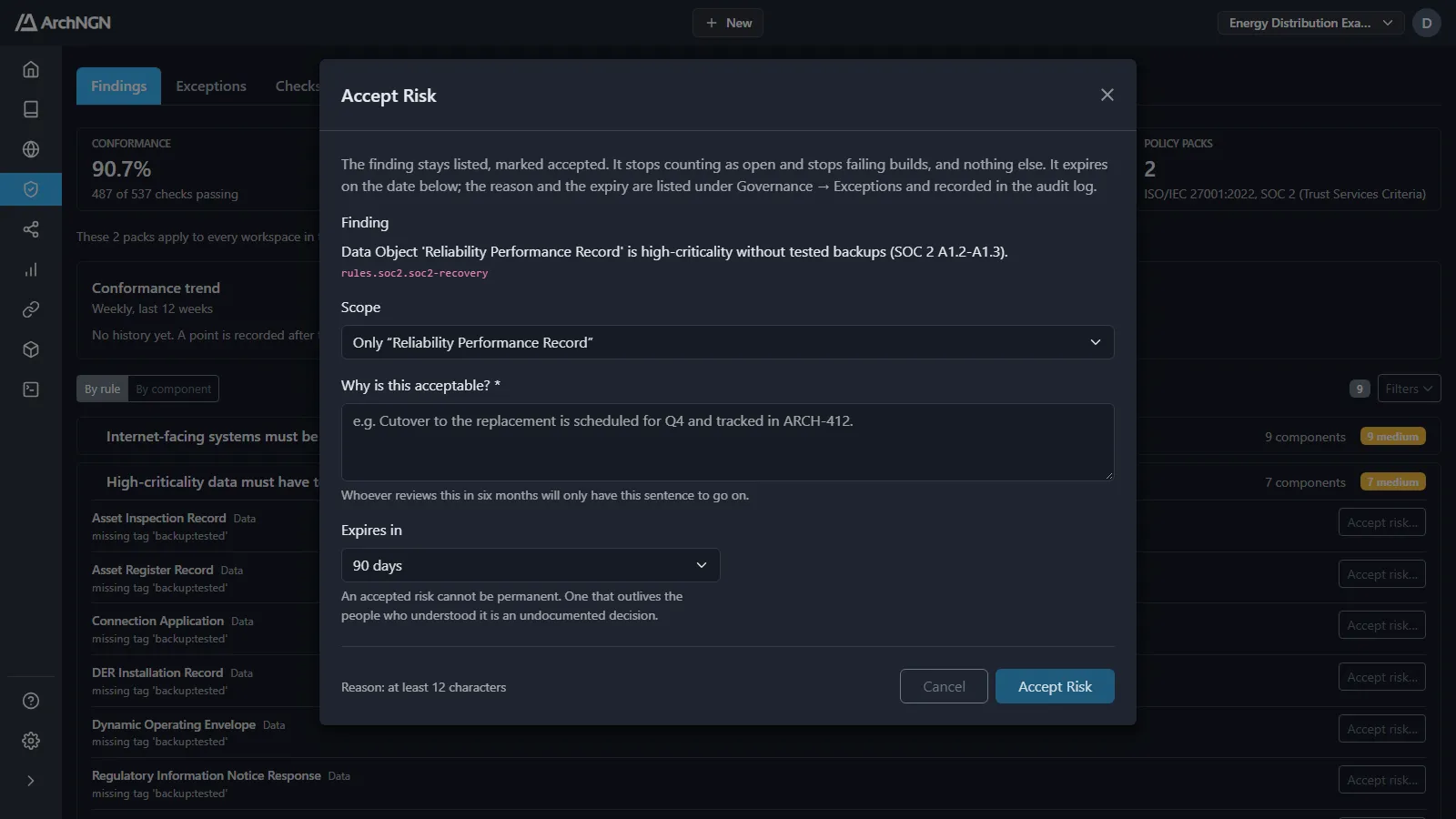
Task: Select the Exceptions tab
Action: coord(211,86)
